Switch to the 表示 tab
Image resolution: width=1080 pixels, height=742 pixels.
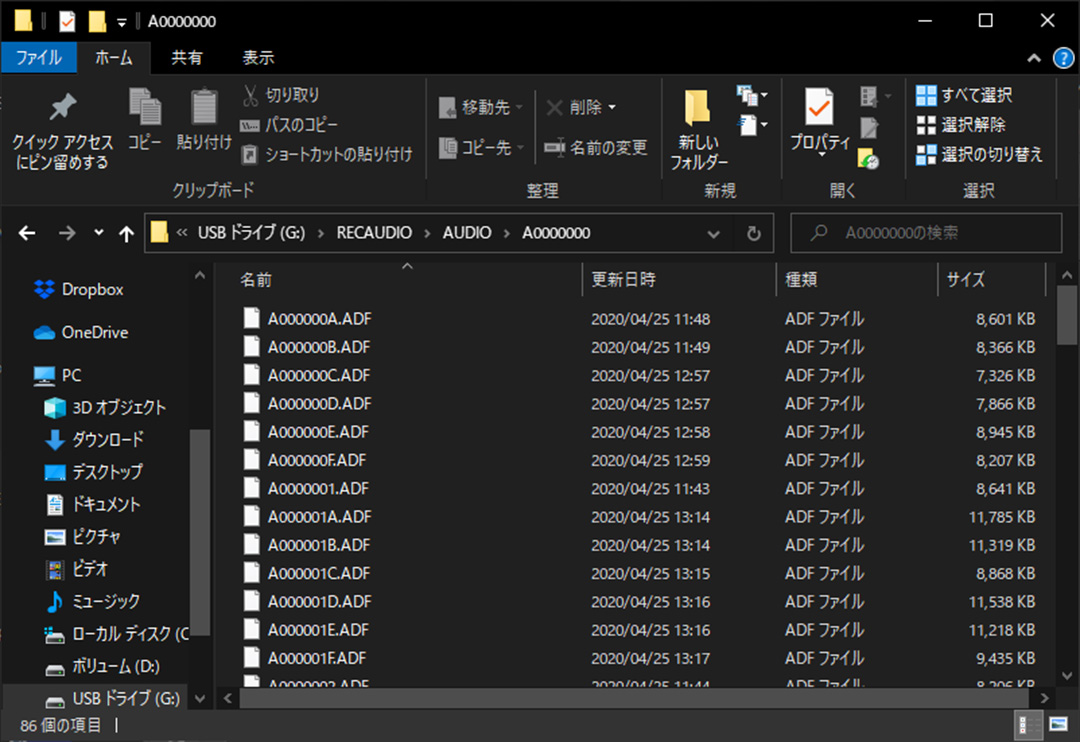[x=258, y=57]
